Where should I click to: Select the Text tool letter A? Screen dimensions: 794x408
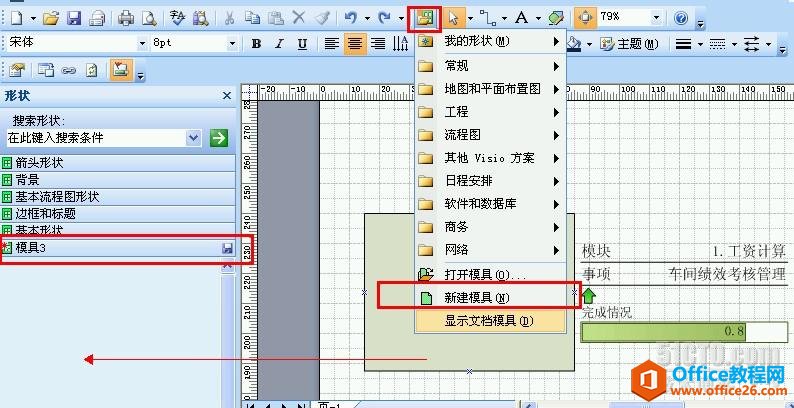tap(522, 19)
